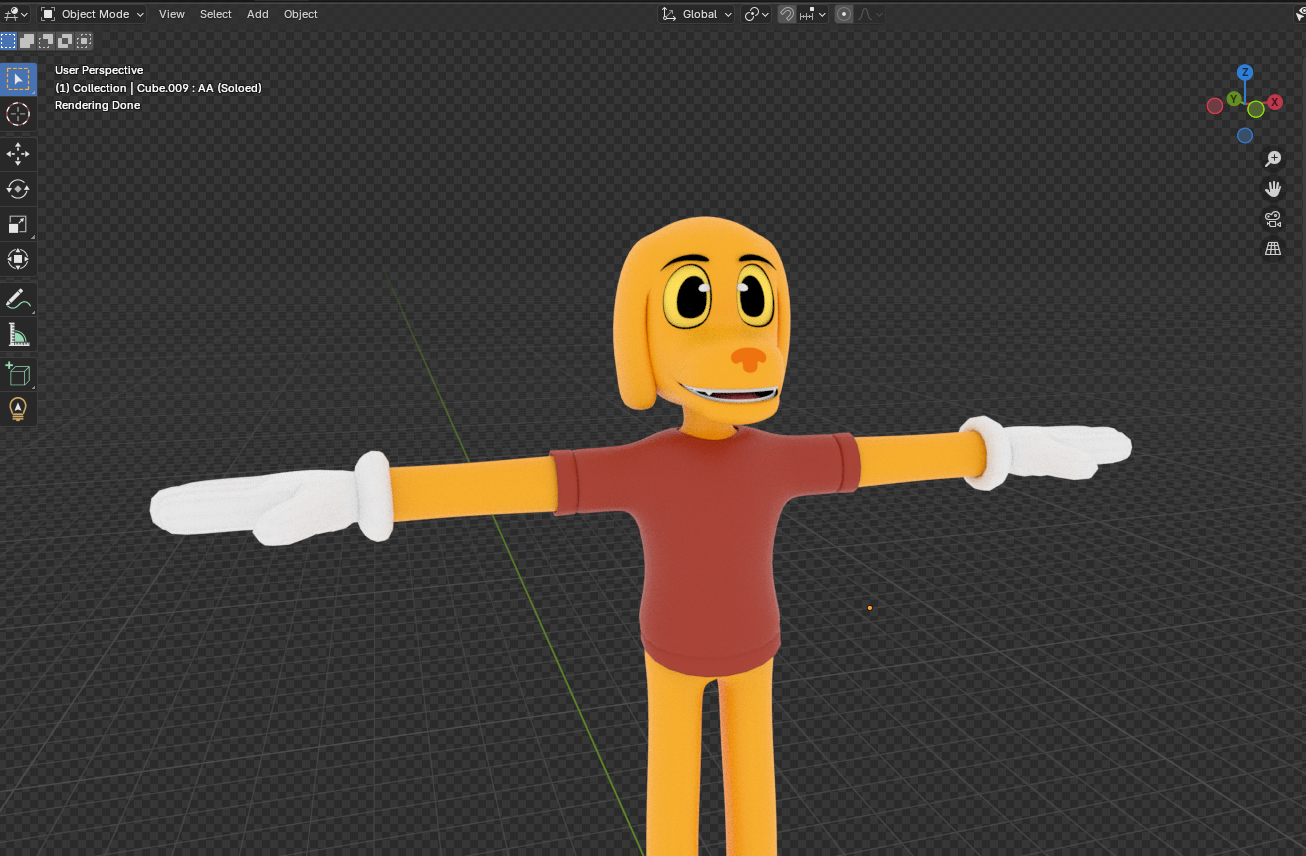This screenshot has height=856, width=1306.
Task: Select the Add Cube tool
Action: [18, 374]
